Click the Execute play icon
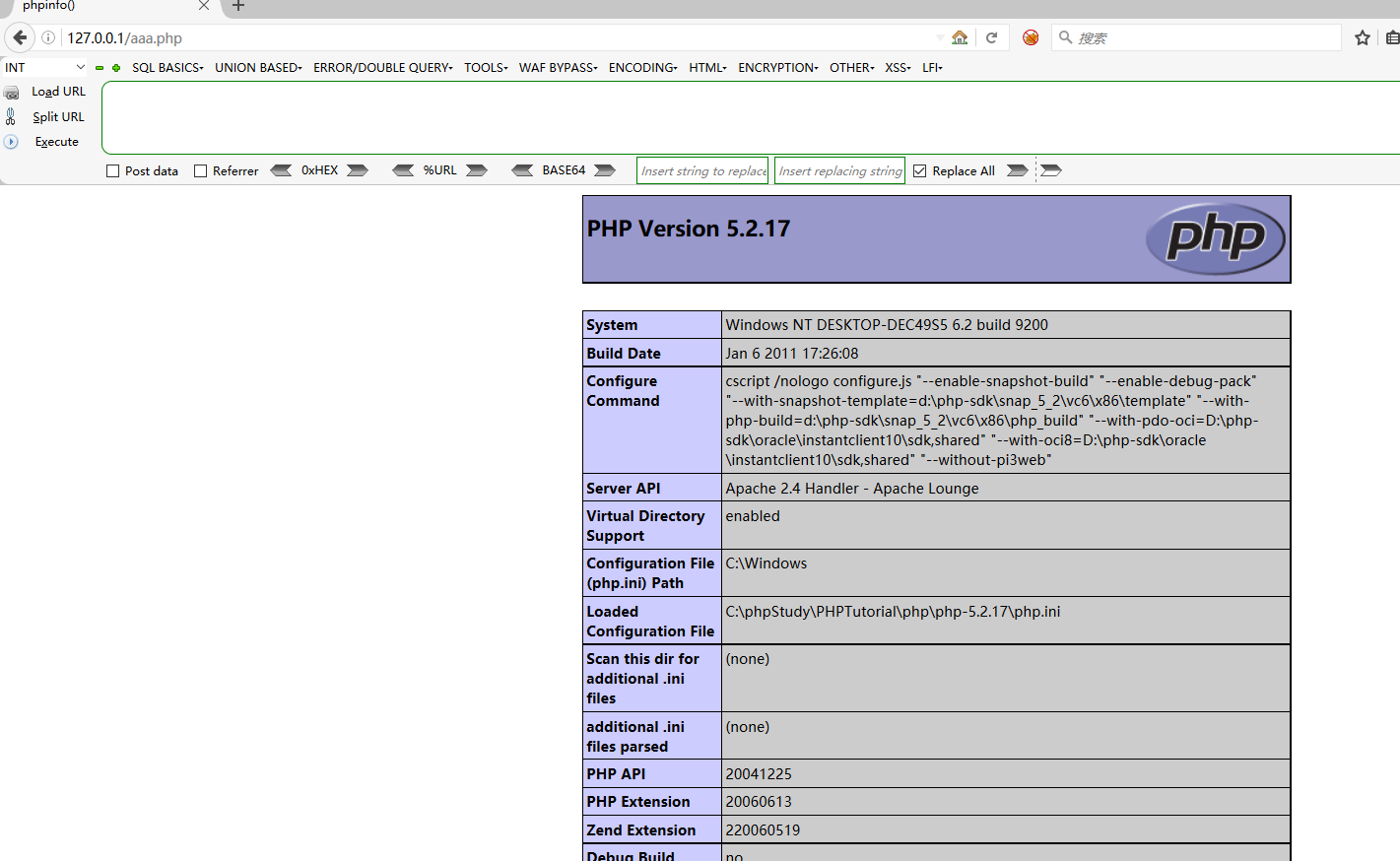This screenshot has width=1400, height=861. (11, 142)
